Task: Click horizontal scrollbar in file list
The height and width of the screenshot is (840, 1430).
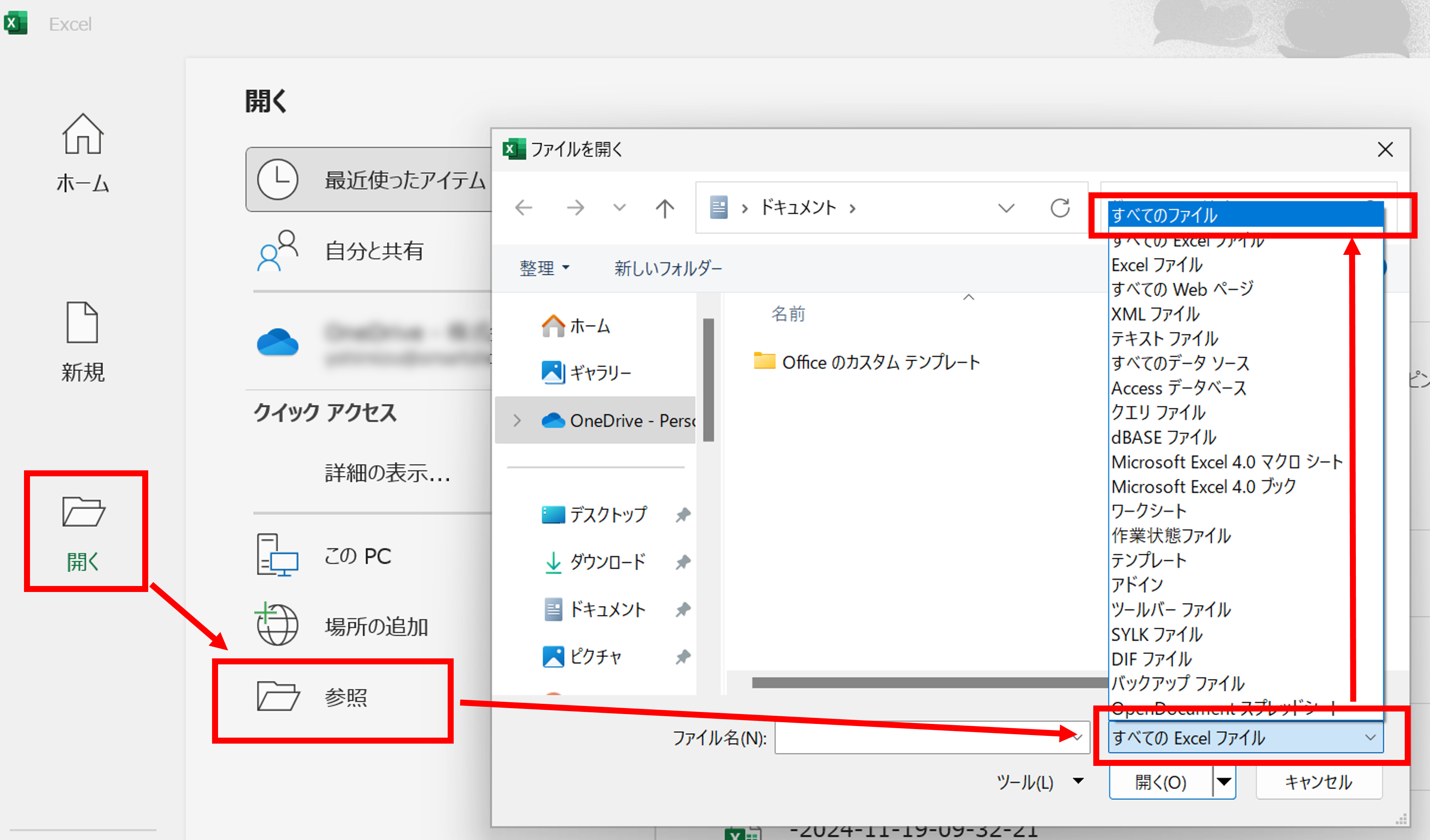Action: pyautogui.click(x=930, y=682)
